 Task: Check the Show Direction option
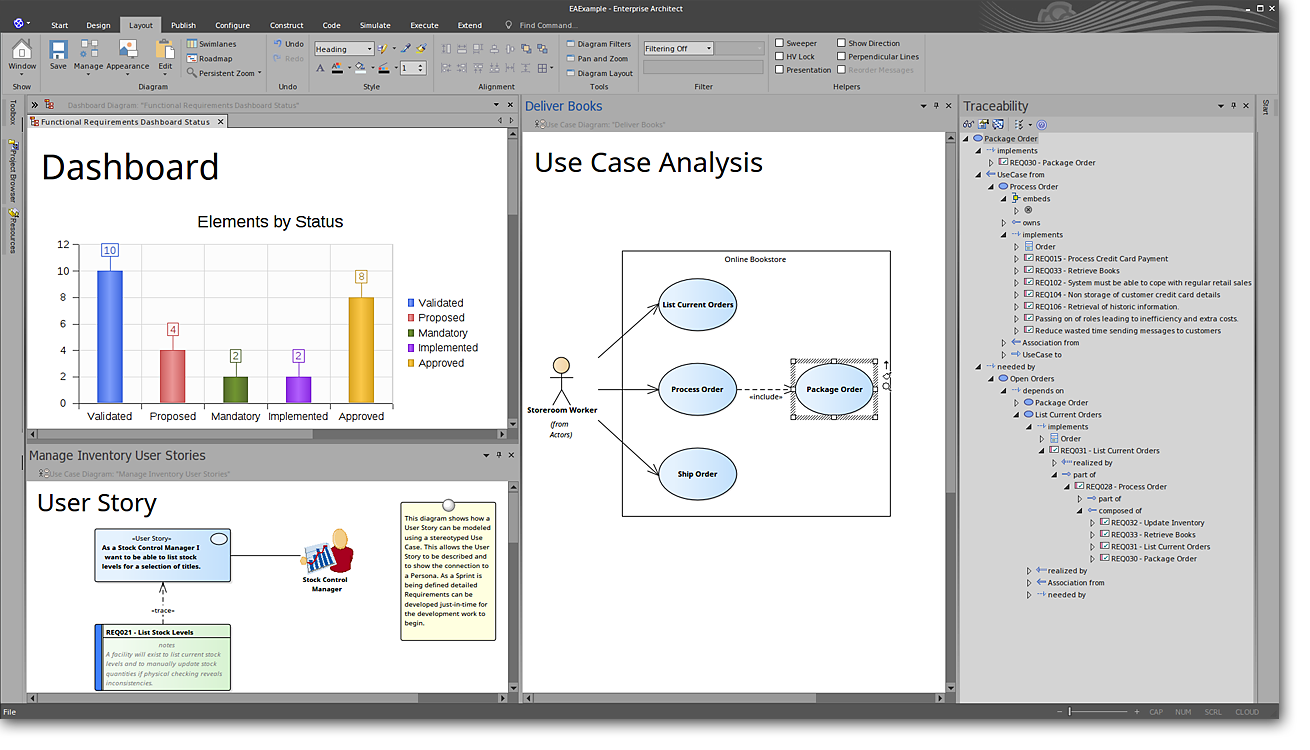coord(841,44)
